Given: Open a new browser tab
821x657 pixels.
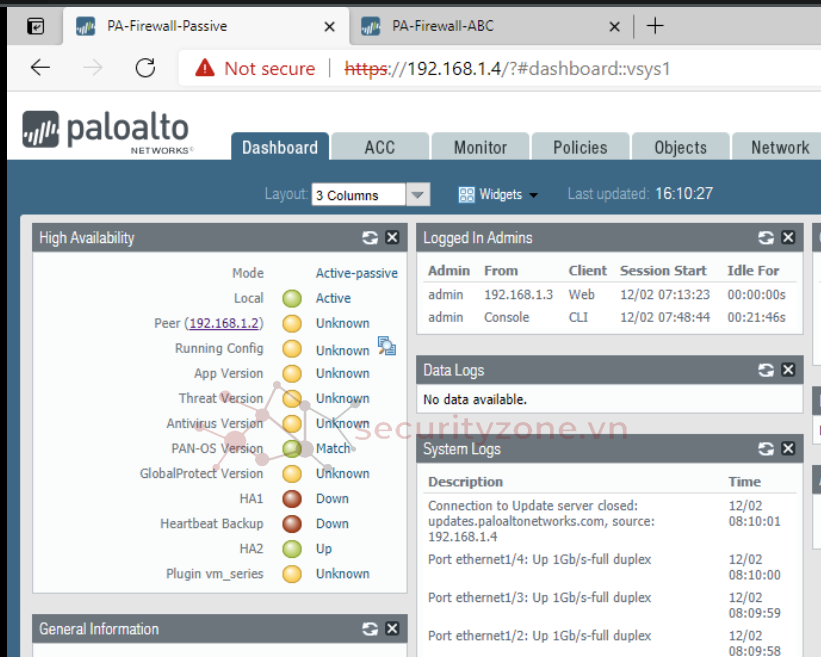Looking at the screenshot, I should (x=655, y=26).
